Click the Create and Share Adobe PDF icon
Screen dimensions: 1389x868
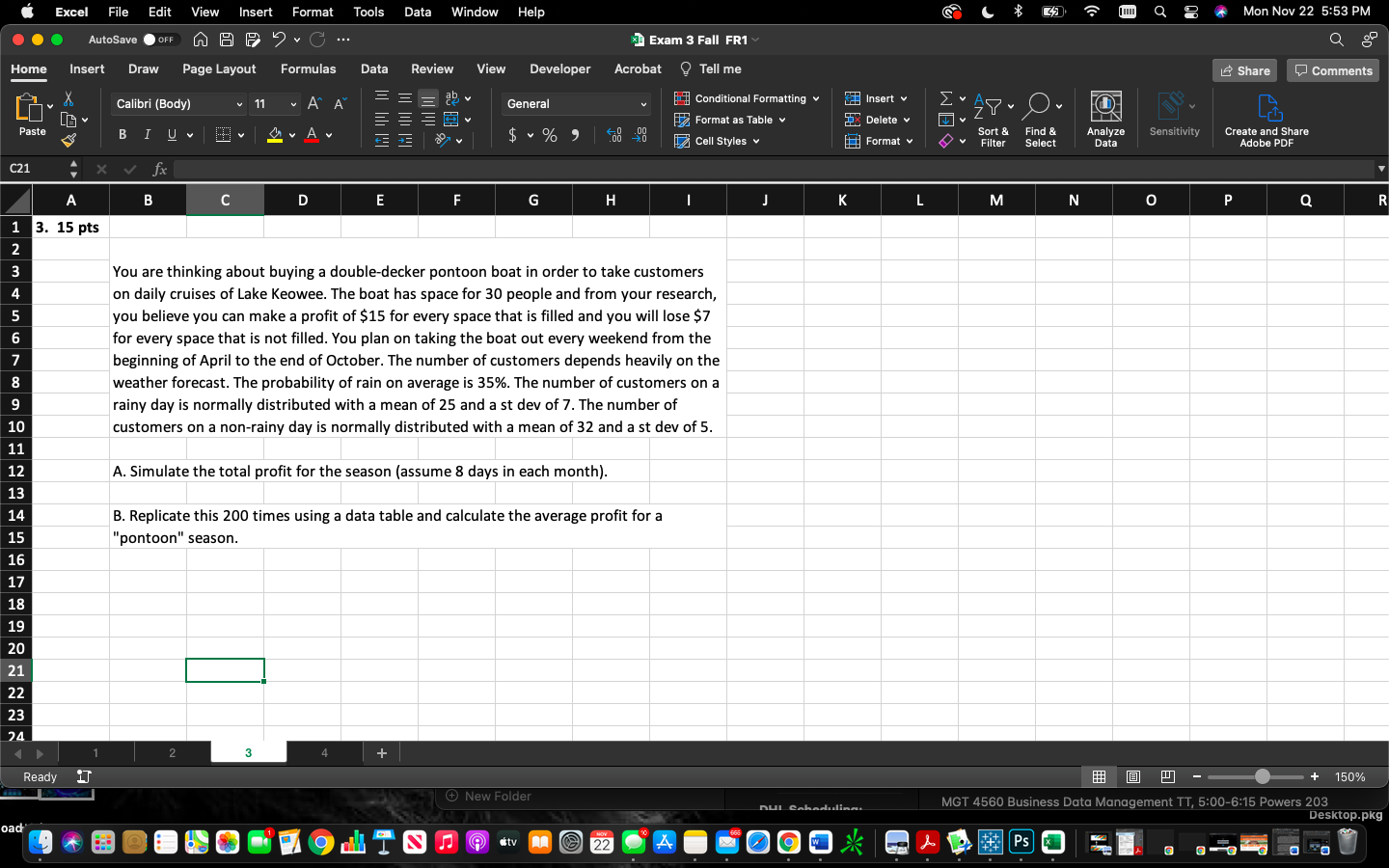click(x=1266, y=116)
